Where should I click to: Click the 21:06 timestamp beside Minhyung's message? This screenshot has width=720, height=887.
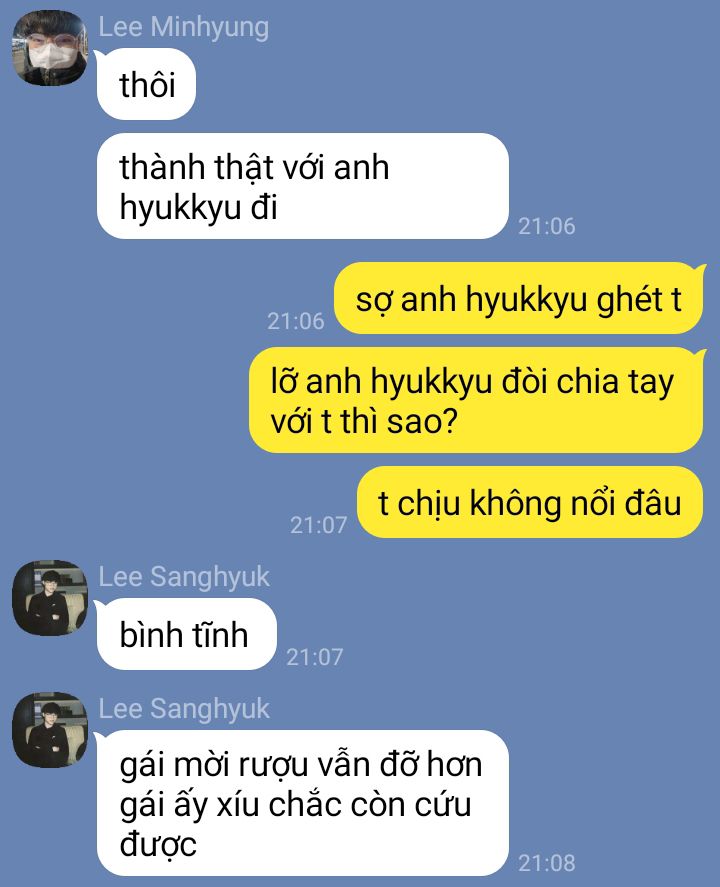(546, 226)
